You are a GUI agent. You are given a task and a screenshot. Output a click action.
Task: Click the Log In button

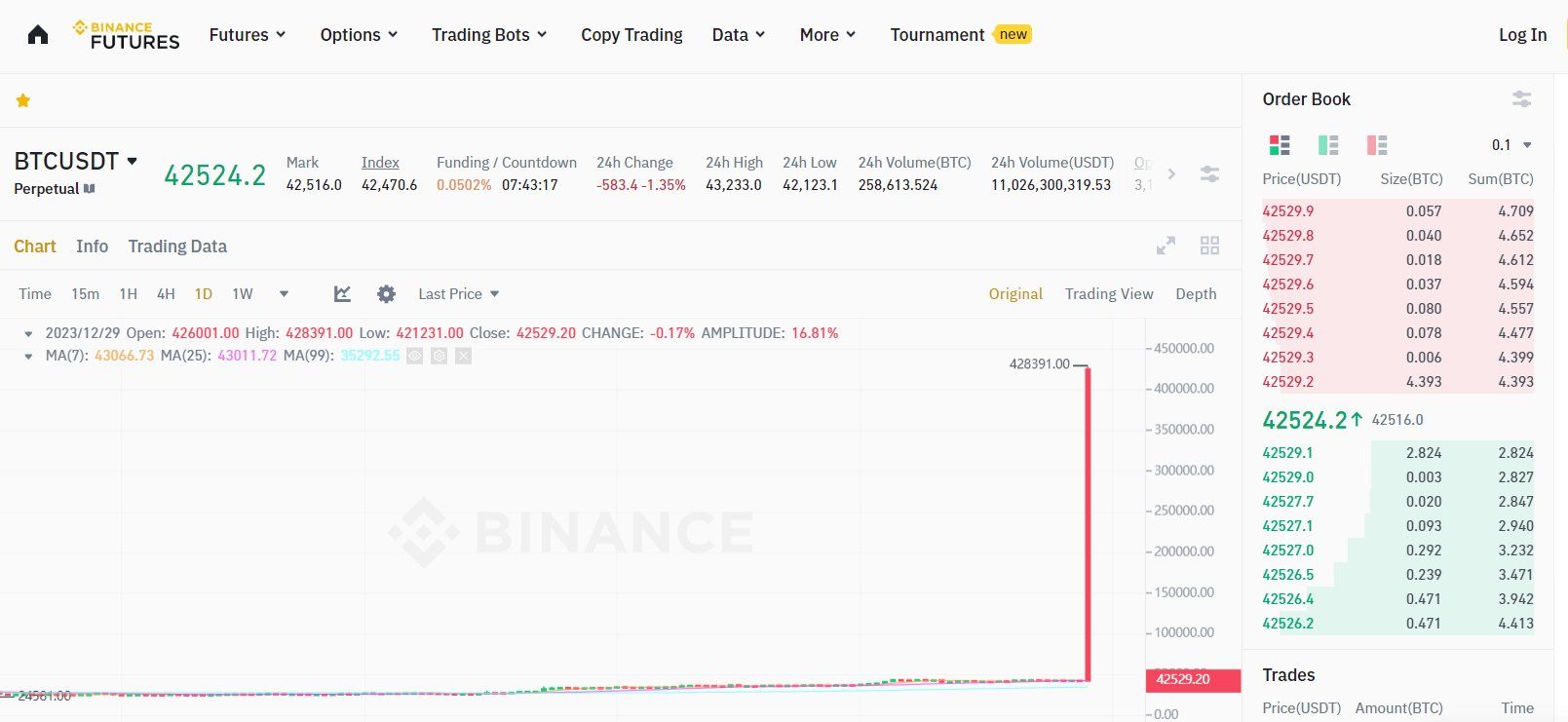coord(1522,35)
